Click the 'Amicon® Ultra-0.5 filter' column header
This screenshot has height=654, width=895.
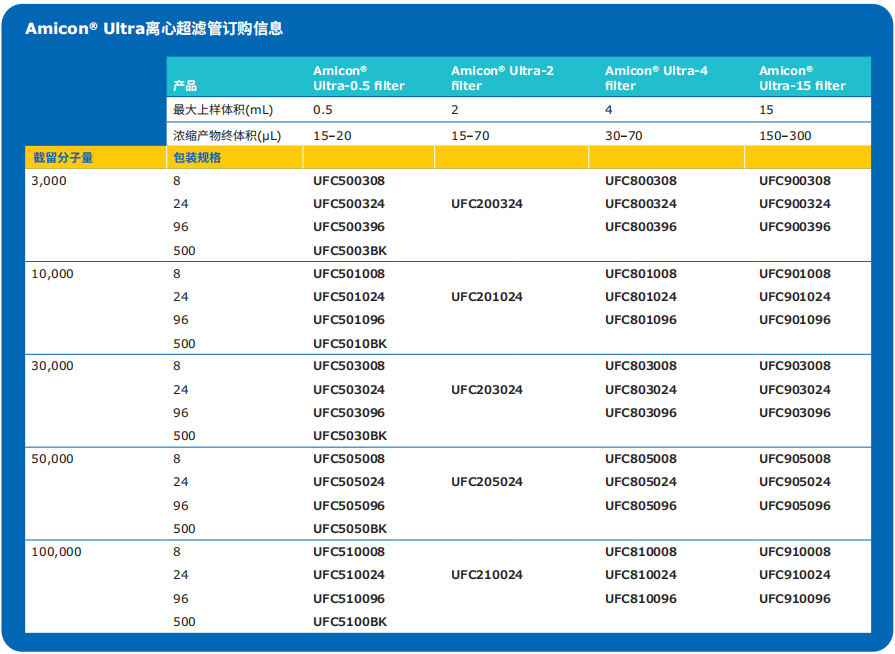(x=358, y=78)
